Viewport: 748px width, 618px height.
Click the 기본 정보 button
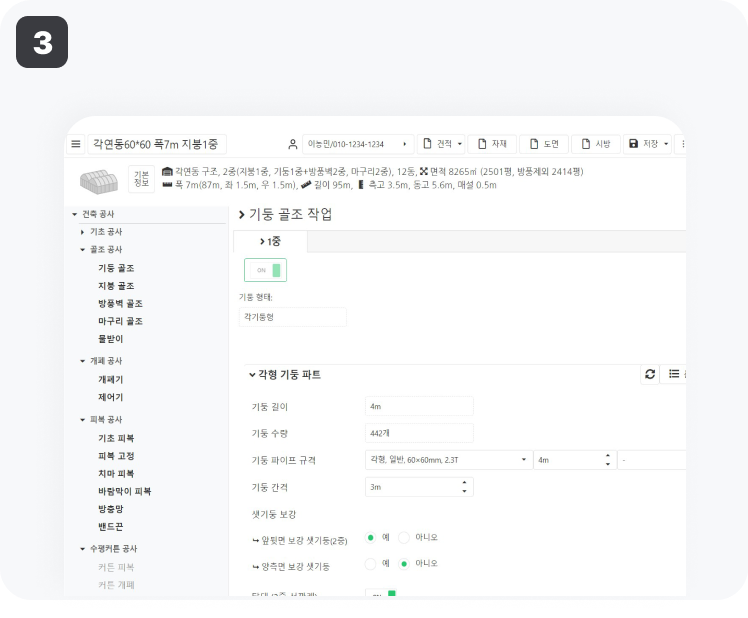142,179
